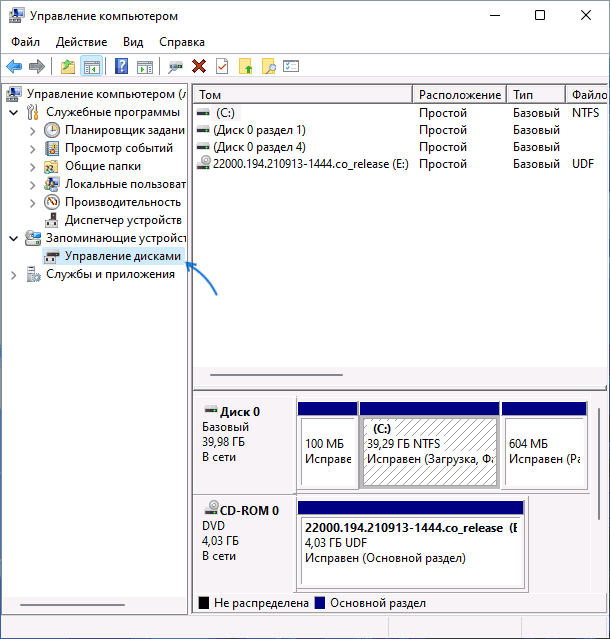610x639 pixels.
Task: Select root Управление компьютером tree node
Action: [106, 94]
